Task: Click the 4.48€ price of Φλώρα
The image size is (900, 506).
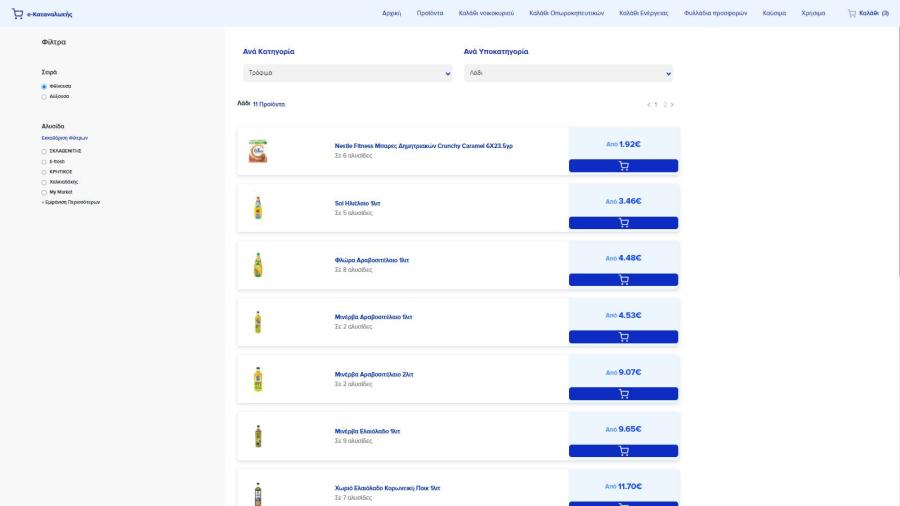Action: pyautogui.click(x=630, y=258)
